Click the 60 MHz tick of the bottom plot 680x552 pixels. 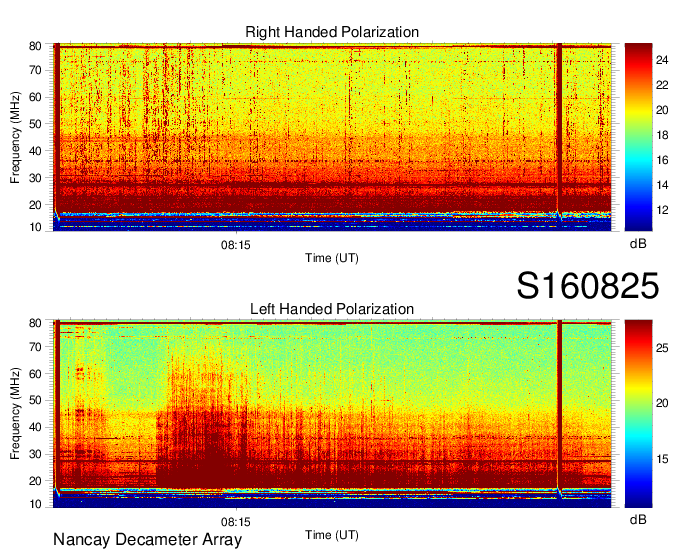[35, 374]
